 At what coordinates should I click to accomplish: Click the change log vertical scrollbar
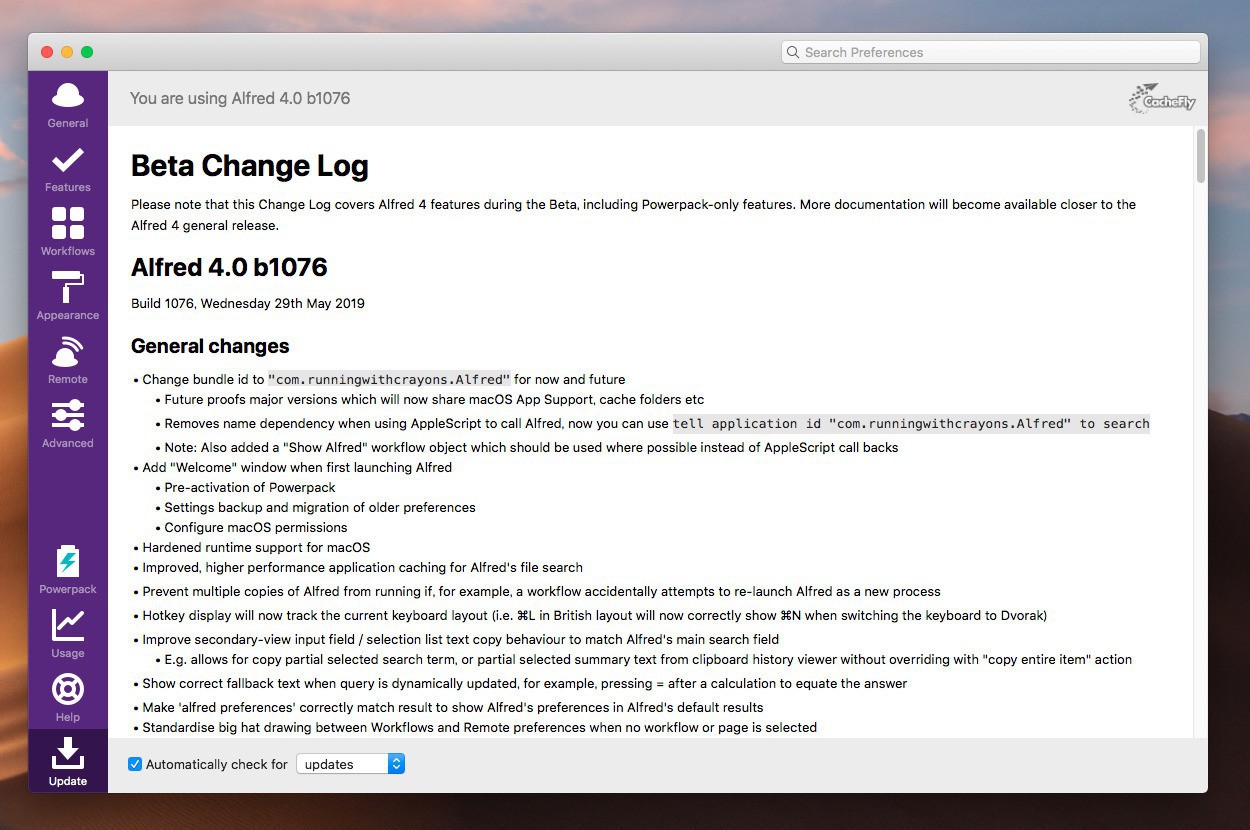click(x=1200, y=157)
